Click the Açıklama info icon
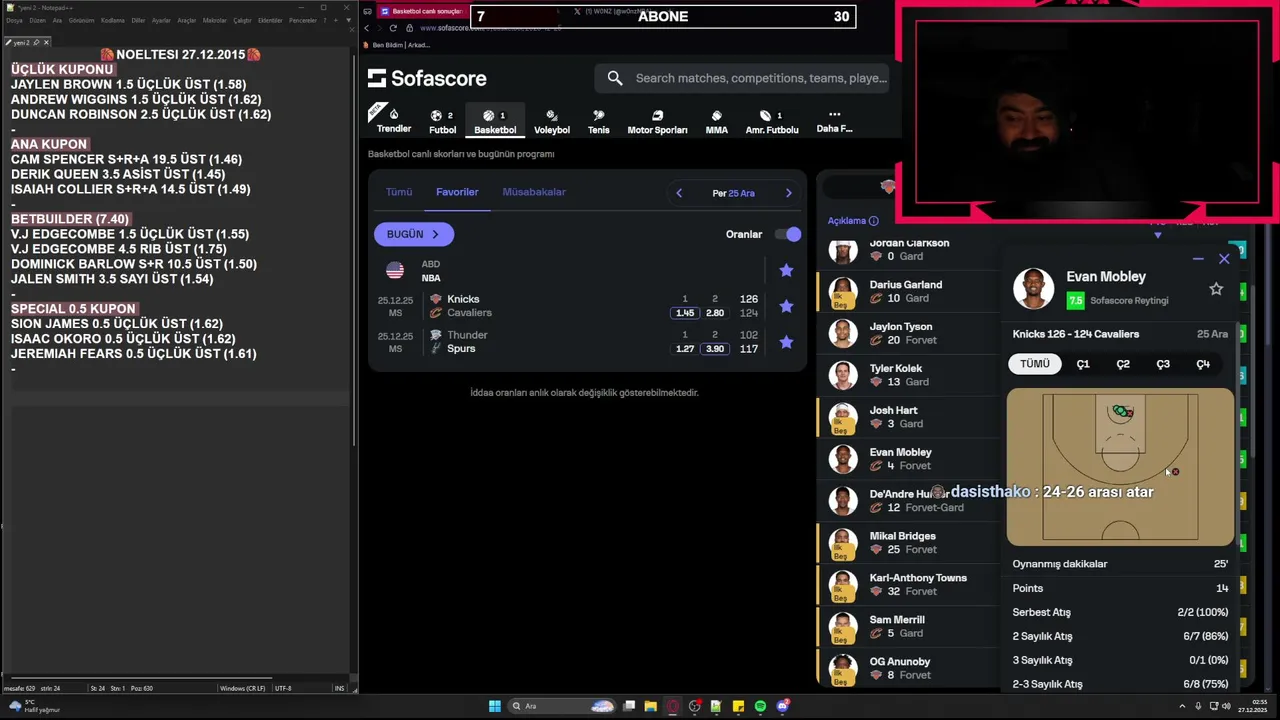 [873, 221]
